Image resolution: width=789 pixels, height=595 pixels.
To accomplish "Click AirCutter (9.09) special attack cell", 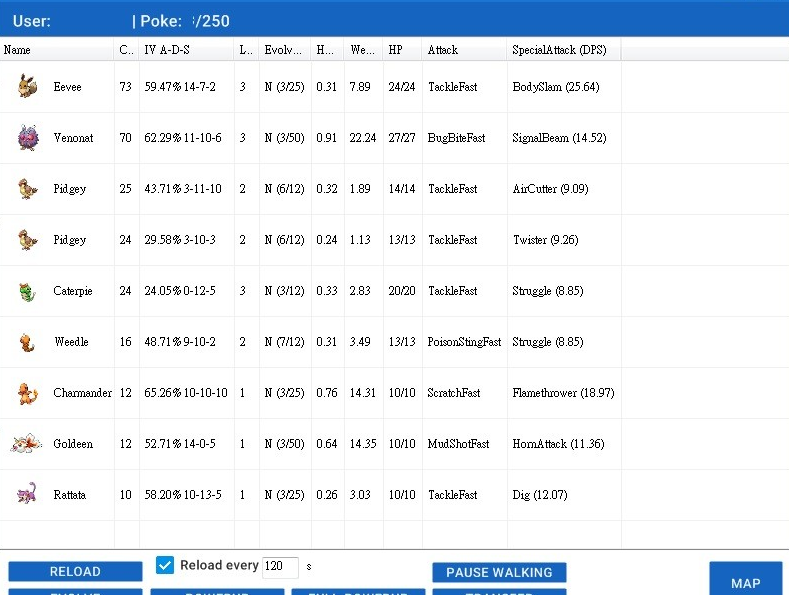I will (x=550, y=188).
